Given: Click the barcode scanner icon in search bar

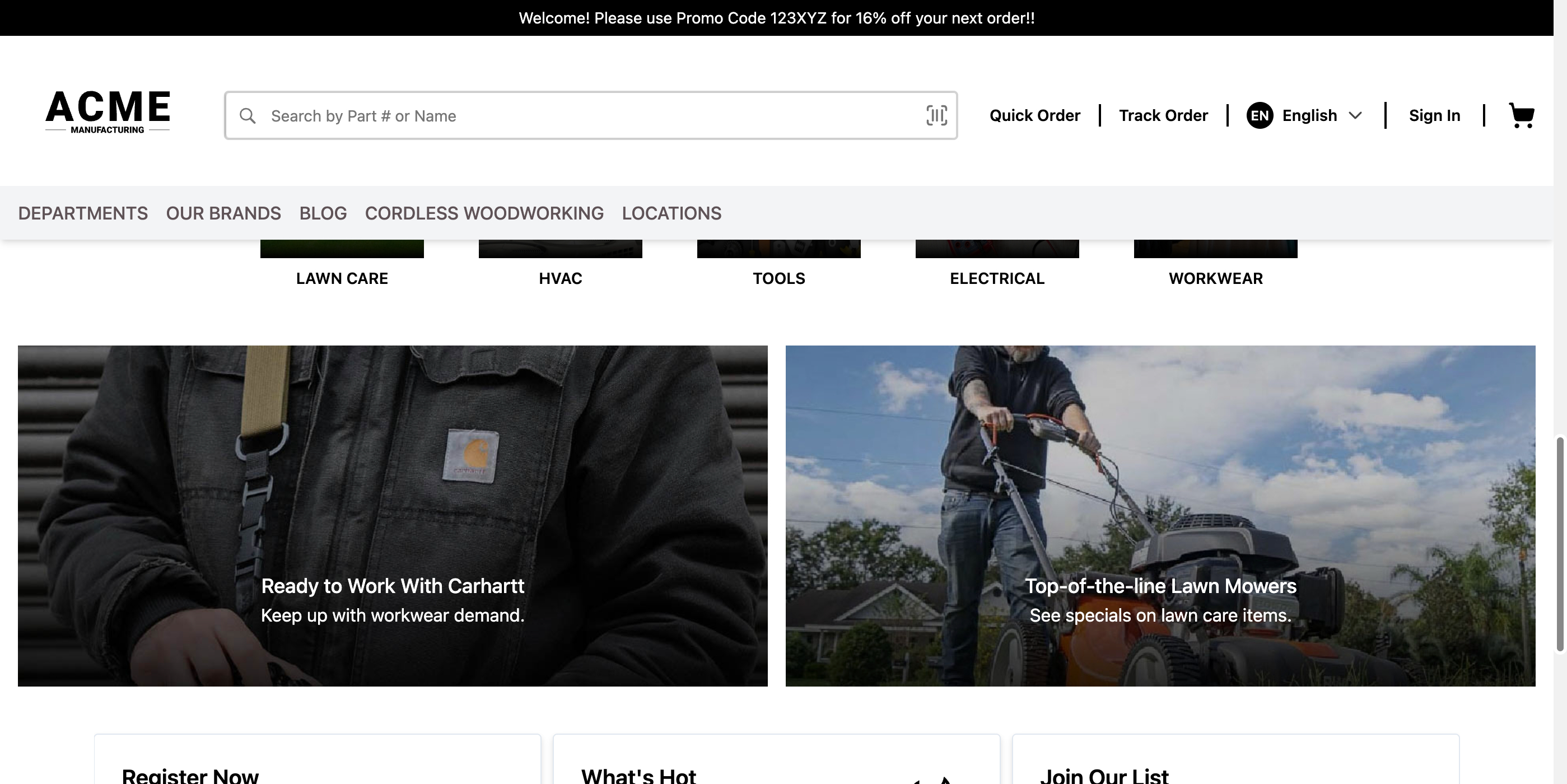Looking at the screenshot, I should coord(936,115).
